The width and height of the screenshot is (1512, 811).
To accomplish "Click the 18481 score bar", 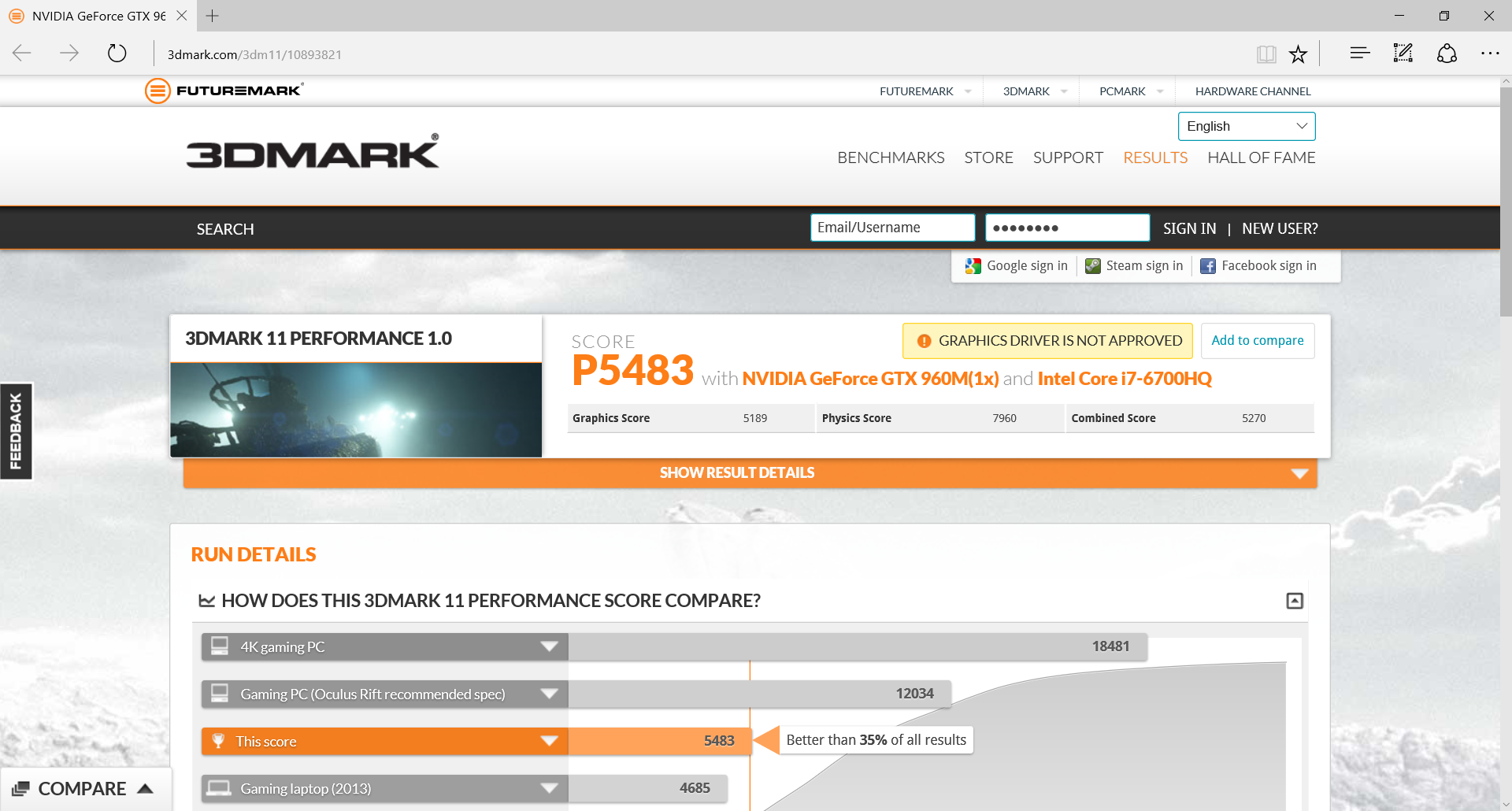I will pyautogui.click(x=858, y=646).
